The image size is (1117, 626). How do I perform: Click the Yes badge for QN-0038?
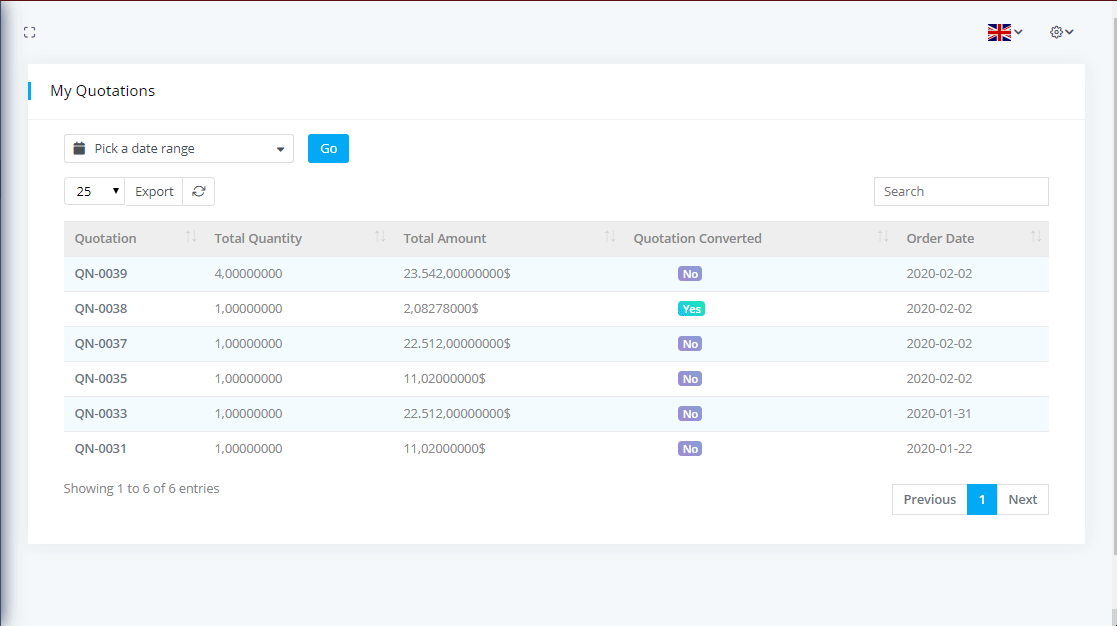click(691, 309)
